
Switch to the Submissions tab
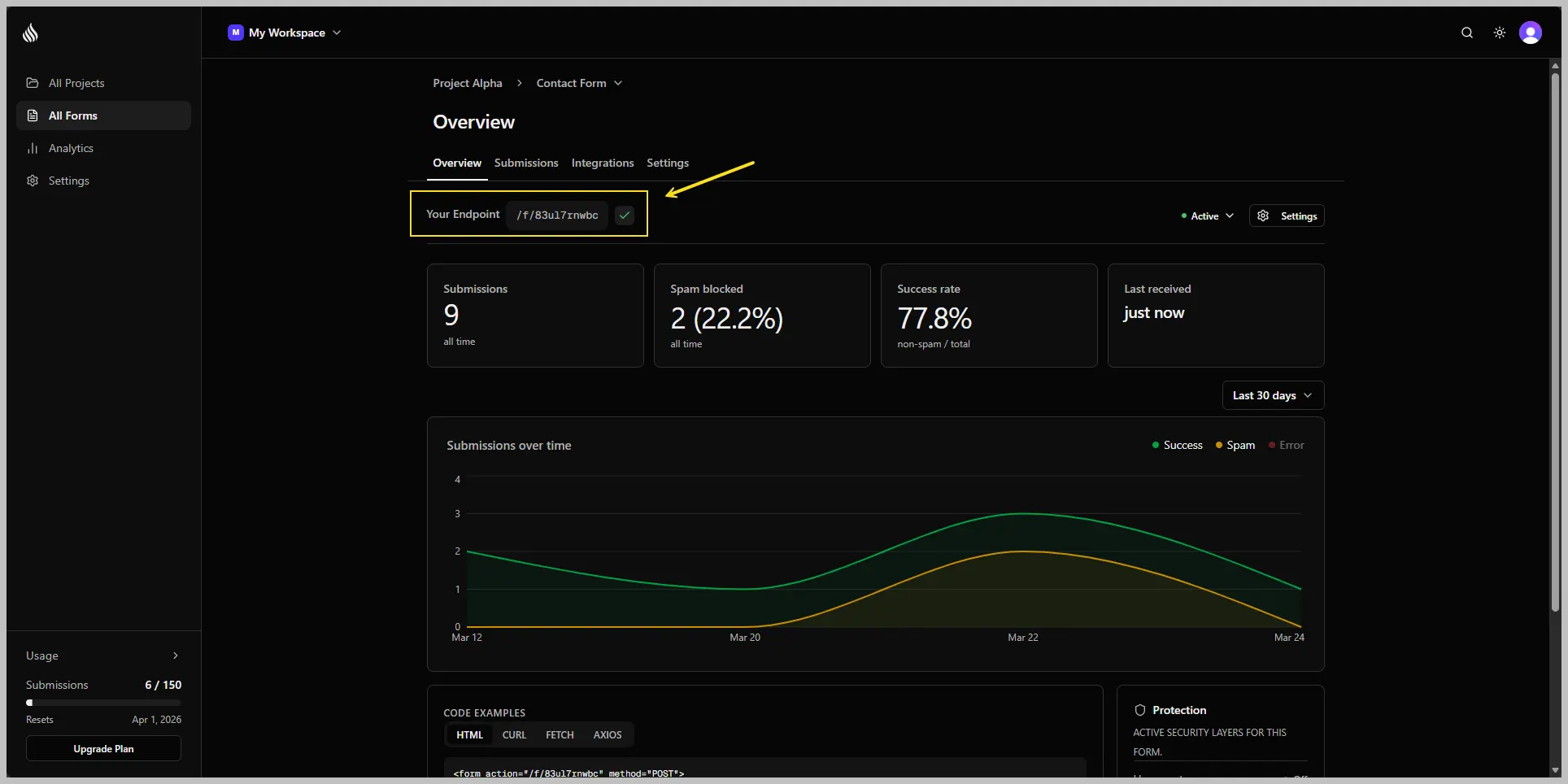(x=525, y=163)
